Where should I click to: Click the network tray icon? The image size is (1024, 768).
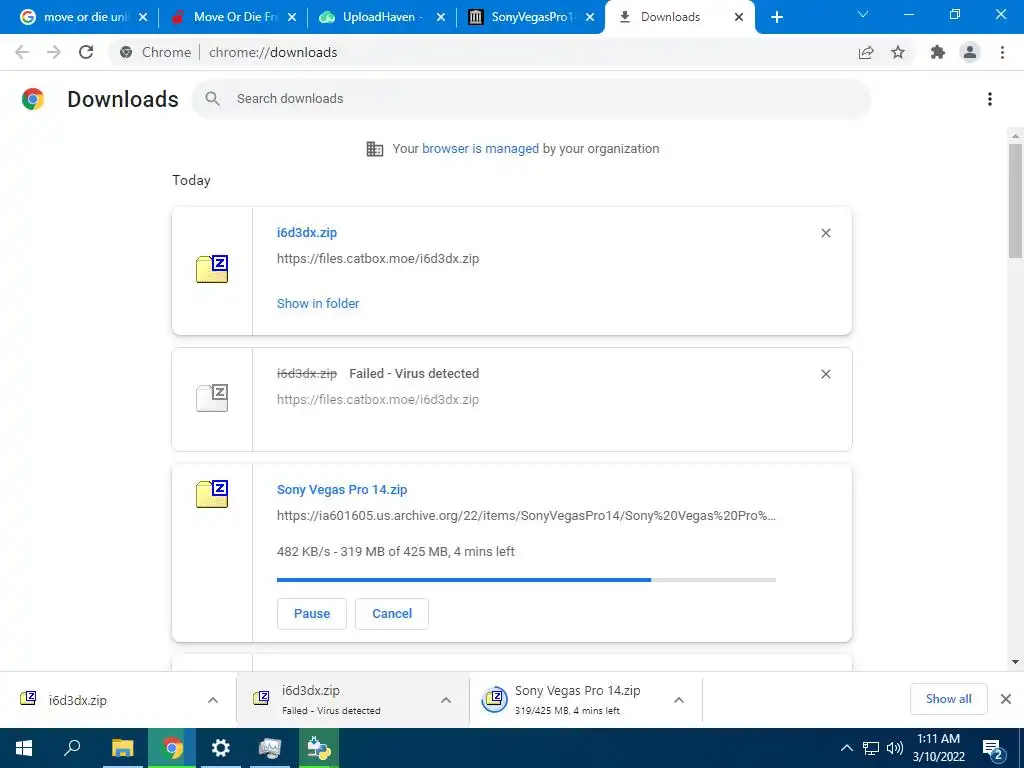871,748
